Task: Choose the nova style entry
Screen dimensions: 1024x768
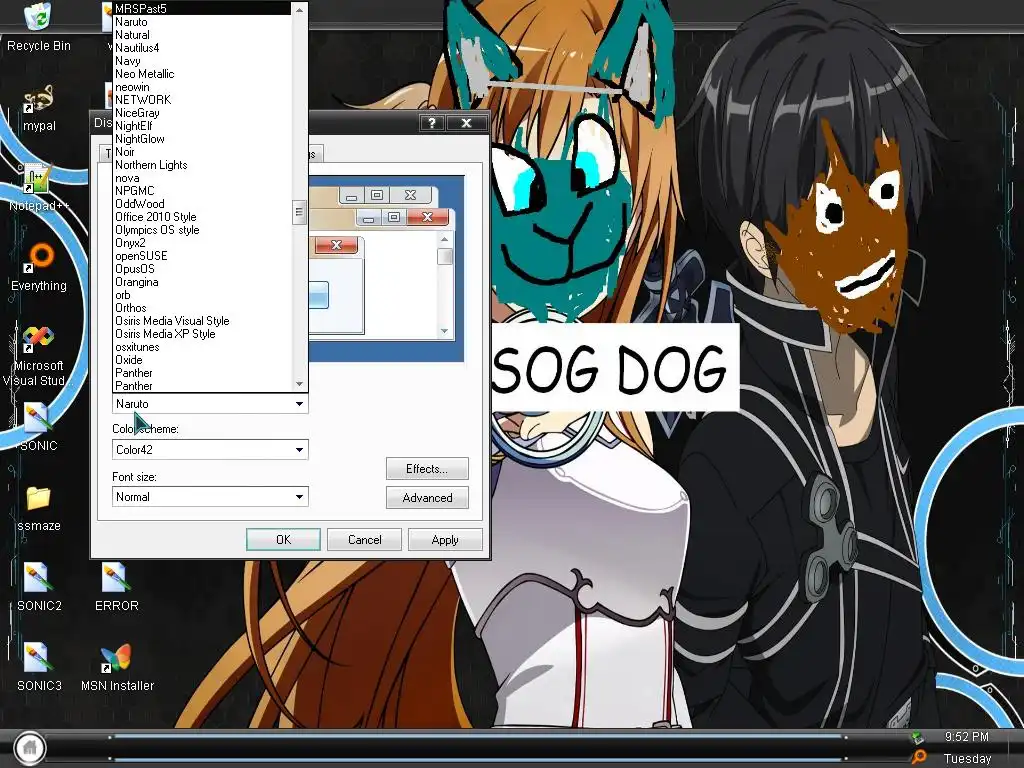Action: (202, 178)
